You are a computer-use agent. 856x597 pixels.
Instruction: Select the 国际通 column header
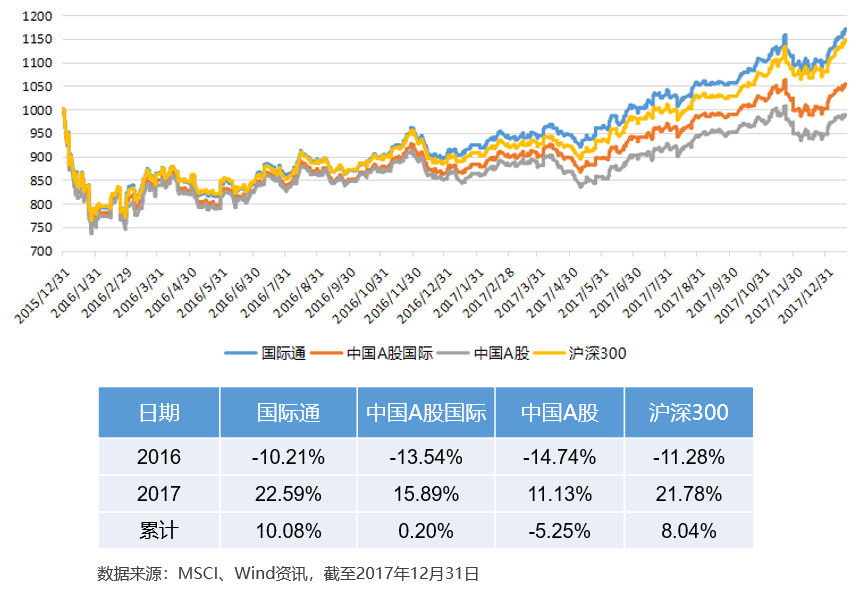pos(288,413)
